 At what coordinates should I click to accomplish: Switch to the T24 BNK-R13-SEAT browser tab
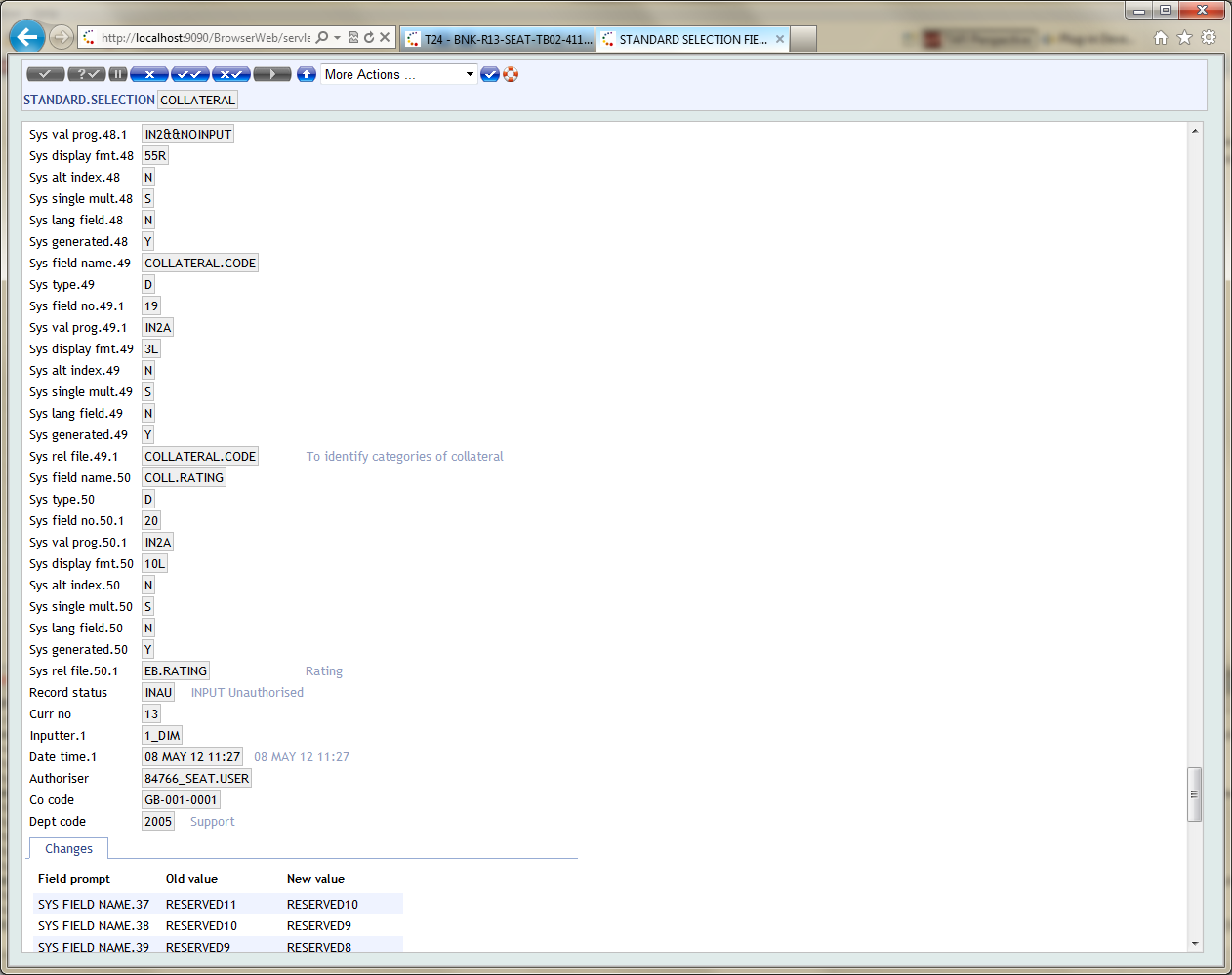[x=499, y=39]
